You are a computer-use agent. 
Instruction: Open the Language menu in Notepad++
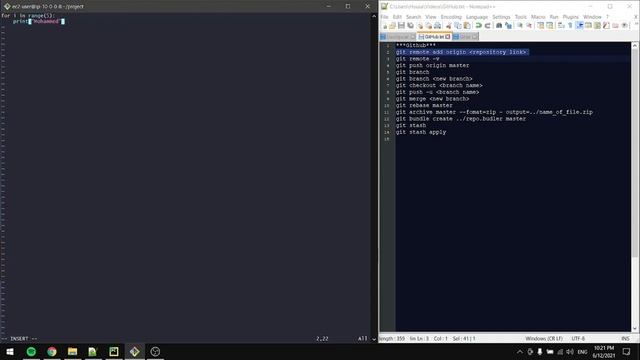click(x=477, y=17)
